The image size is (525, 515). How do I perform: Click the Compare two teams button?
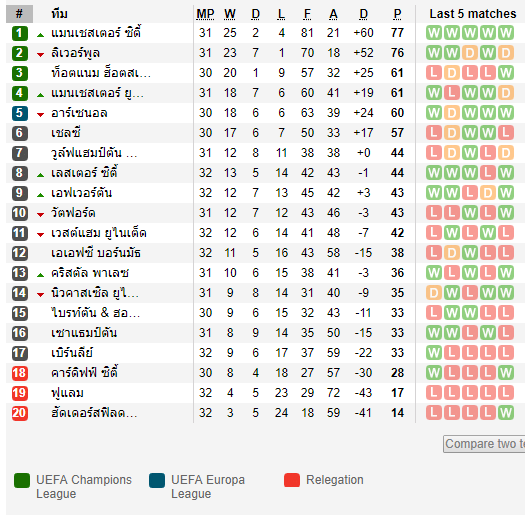pos(484,444)
